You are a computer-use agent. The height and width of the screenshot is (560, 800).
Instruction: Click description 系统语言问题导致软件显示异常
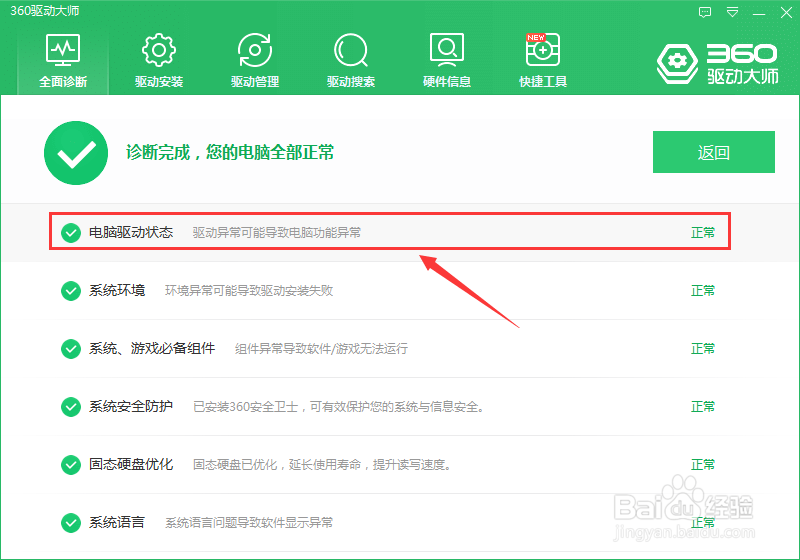[249, 523]
